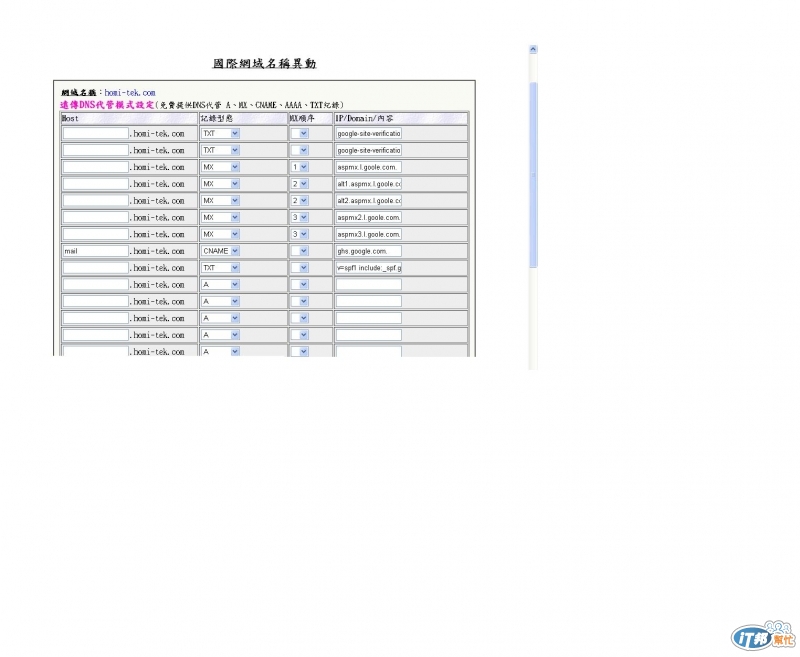Click the vertical scrollbar thumb
The width and height of the screenshot is (800, 657).
[x=533, y=175]
